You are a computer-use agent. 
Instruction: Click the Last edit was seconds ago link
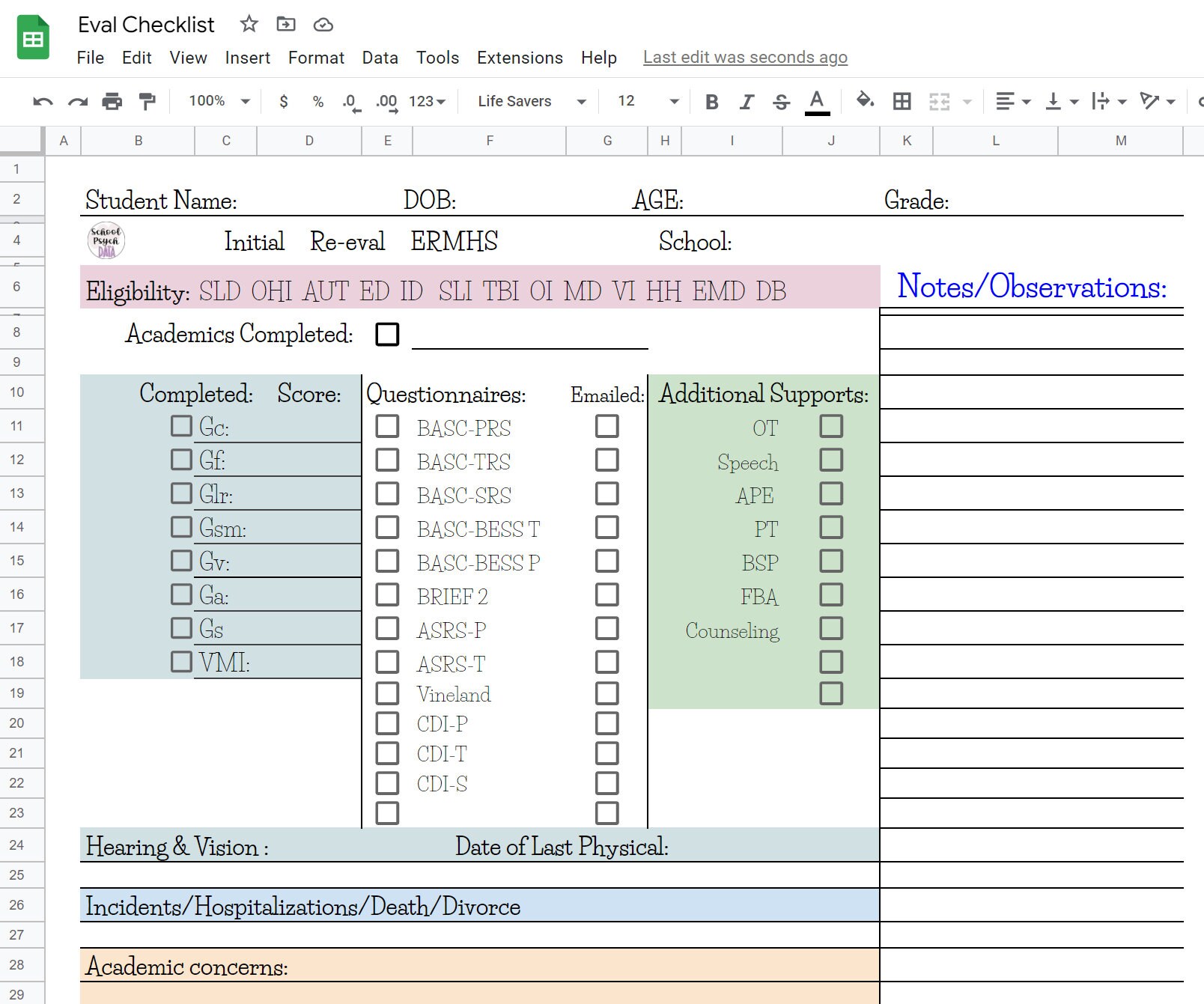coord(745,57)
